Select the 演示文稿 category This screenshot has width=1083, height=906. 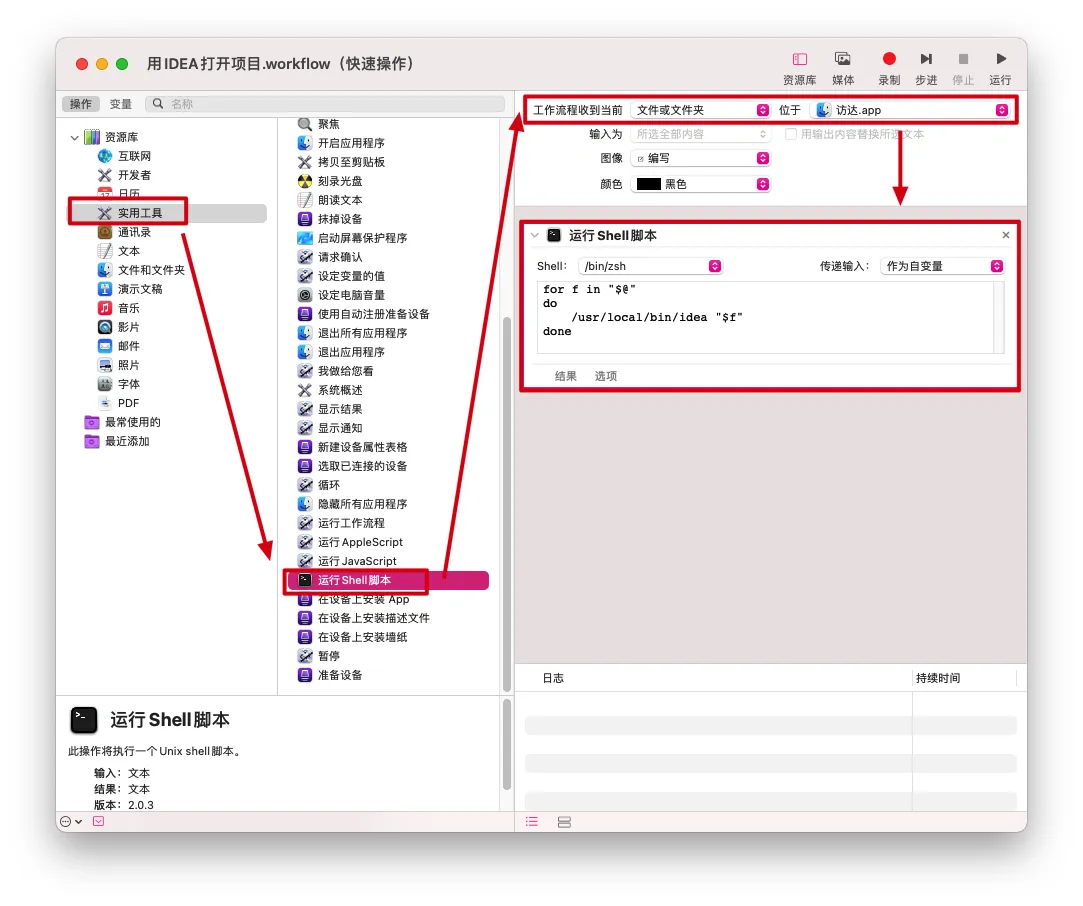pyautogui.click(x=140, y=289)
